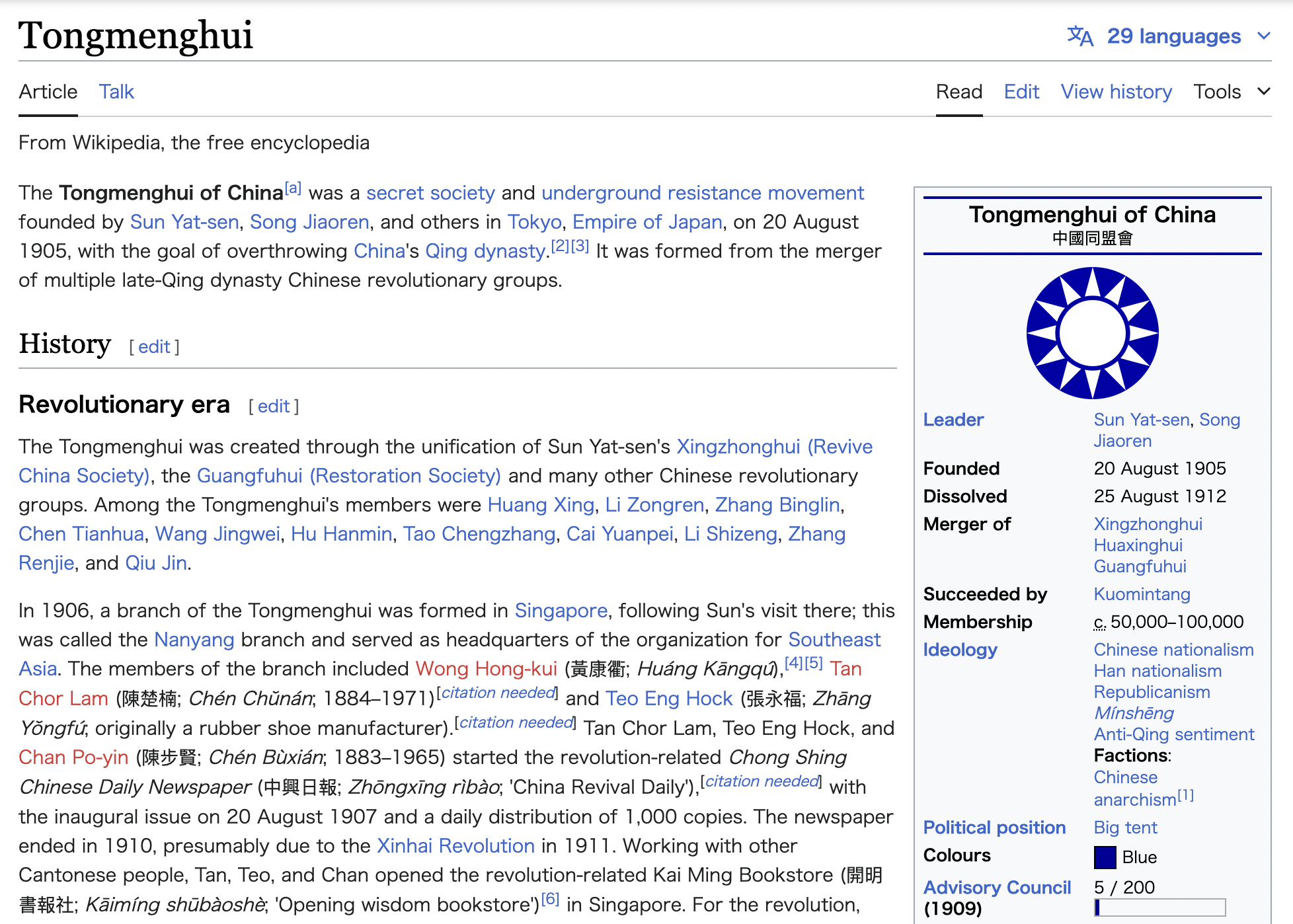Viewport: 1293px width, 924px height.
Task: Click the Founded date 20 August 1905
Action: 1159,469
